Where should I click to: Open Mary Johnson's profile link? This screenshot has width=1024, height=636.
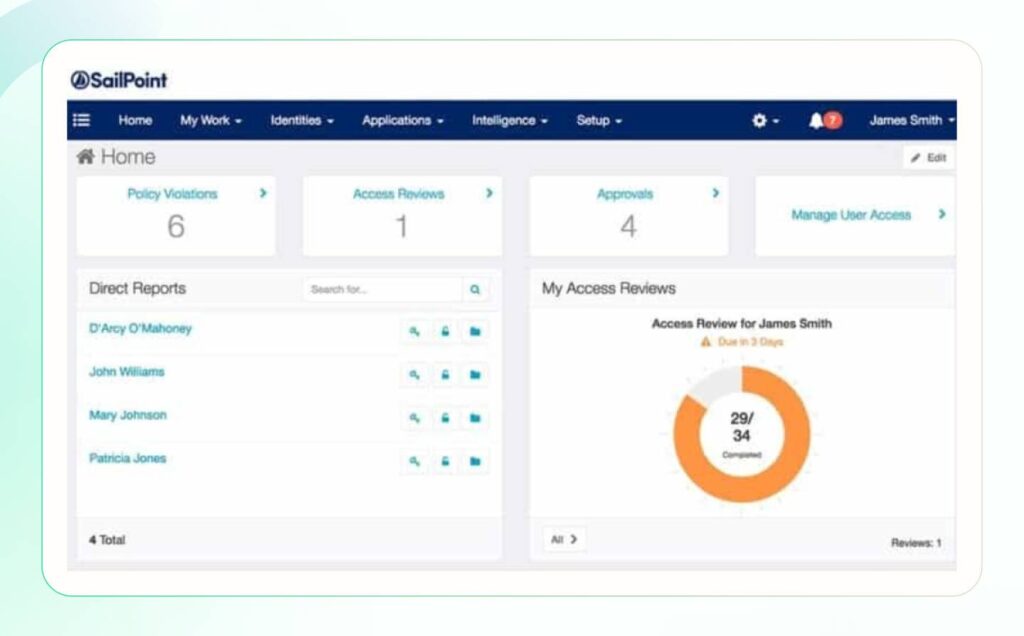(128, 415)
